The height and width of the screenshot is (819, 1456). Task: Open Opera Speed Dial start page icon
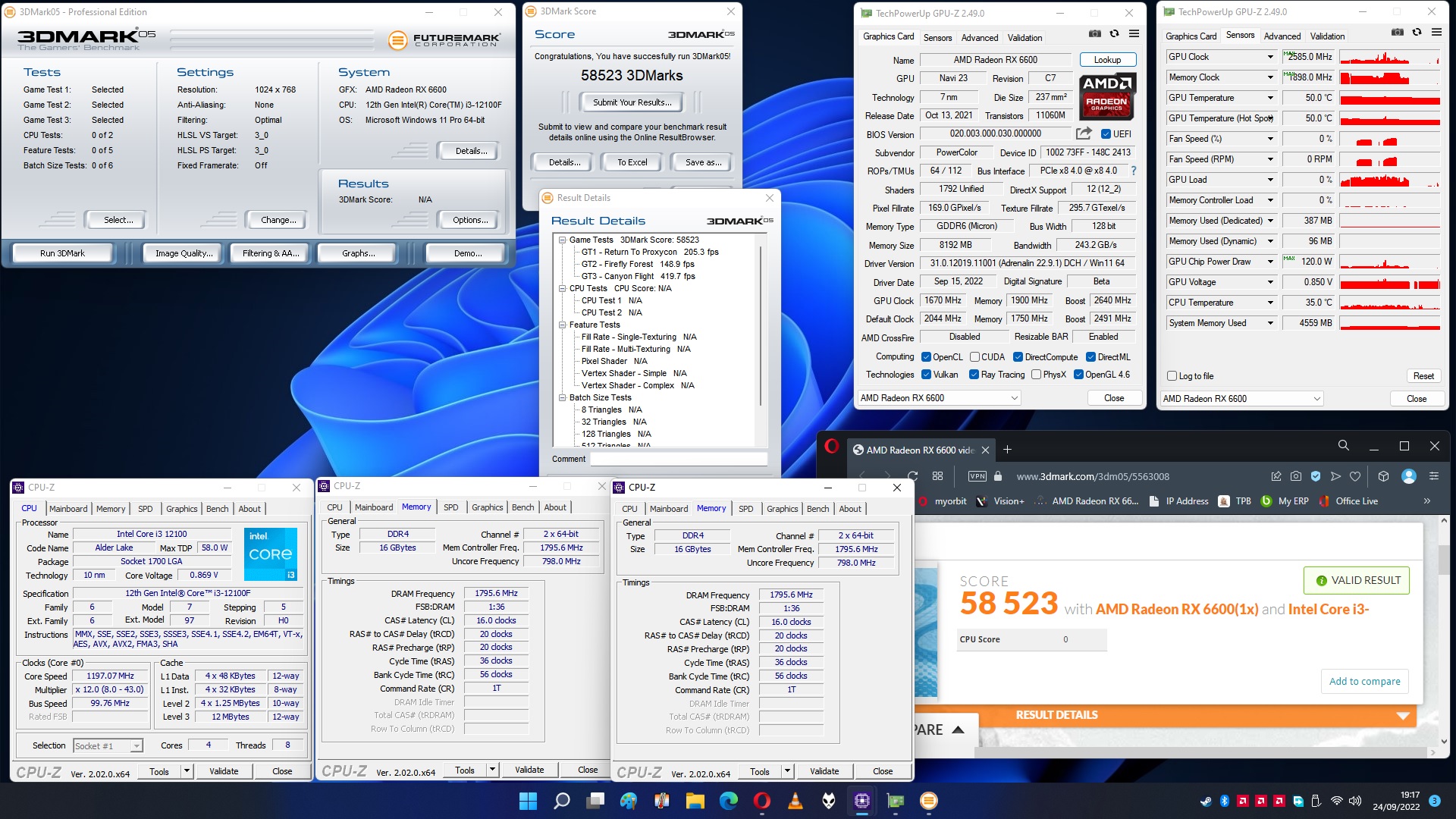(x=937, y=476)
